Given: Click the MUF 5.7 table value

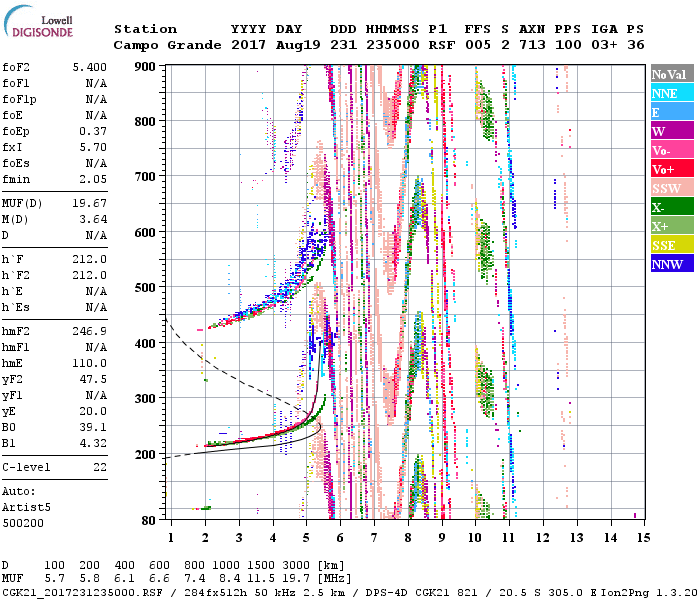Looking at the screenshot, I should point(54,579).
